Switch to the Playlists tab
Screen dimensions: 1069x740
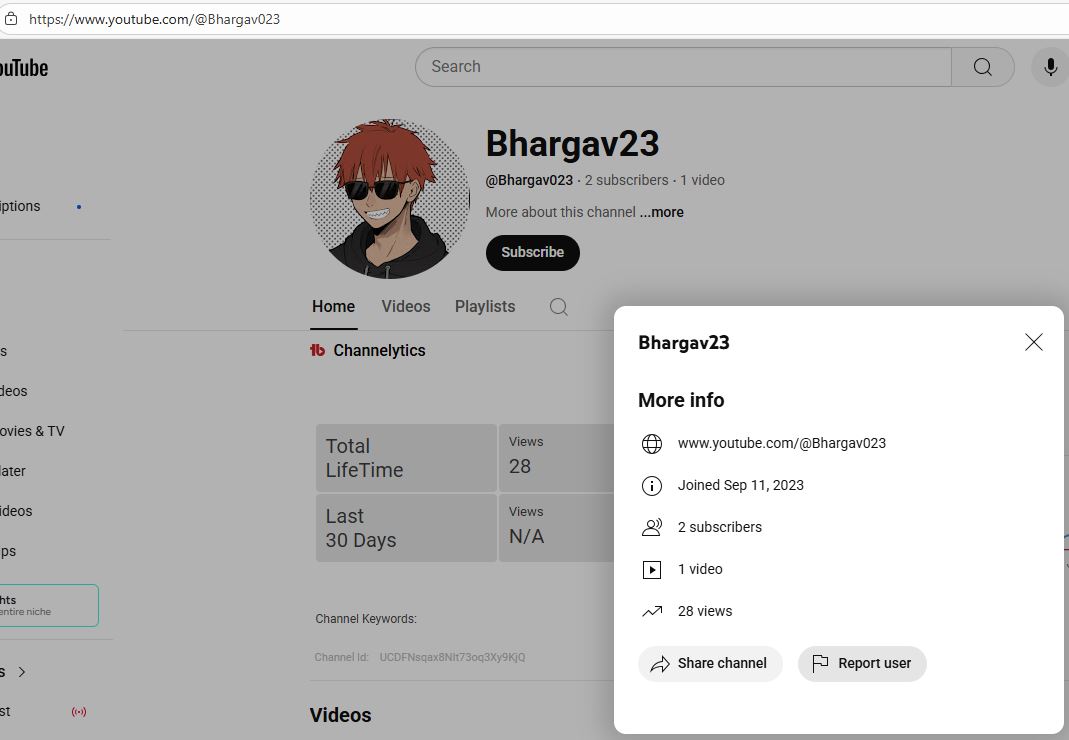click(485, 307)
